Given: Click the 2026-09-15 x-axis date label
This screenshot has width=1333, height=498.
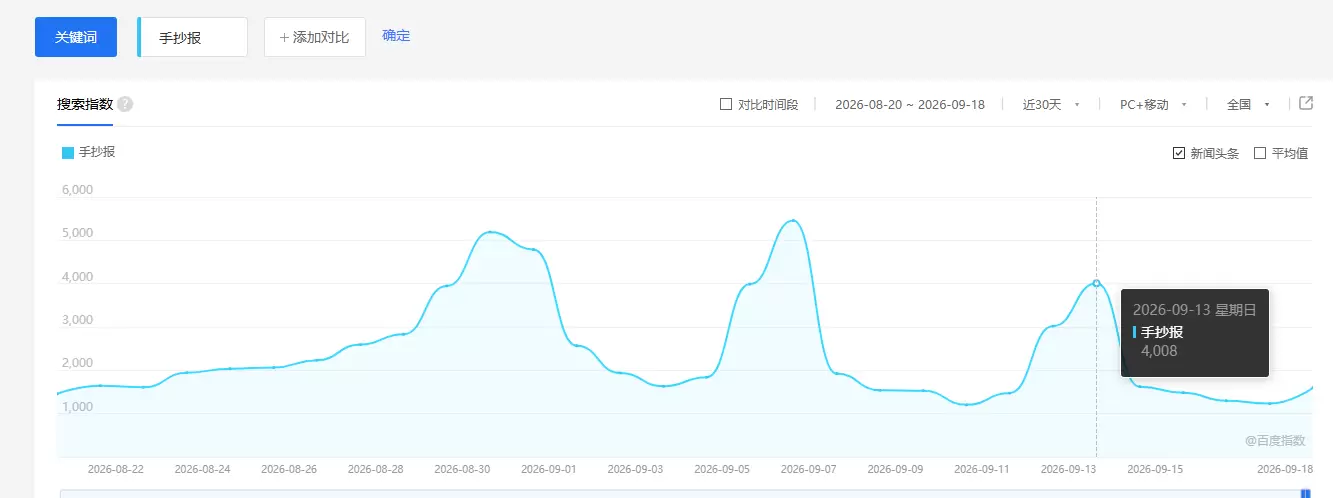Looking at the screenshot, I should click(1154, 468).
